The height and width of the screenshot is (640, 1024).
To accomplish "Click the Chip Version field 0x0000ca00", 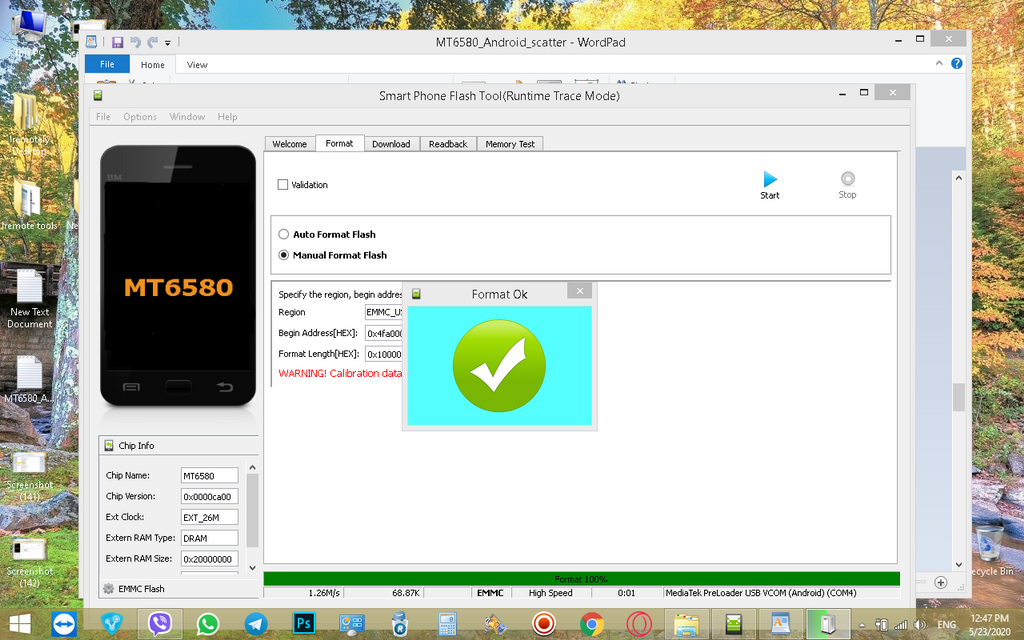I will point(210,496).
